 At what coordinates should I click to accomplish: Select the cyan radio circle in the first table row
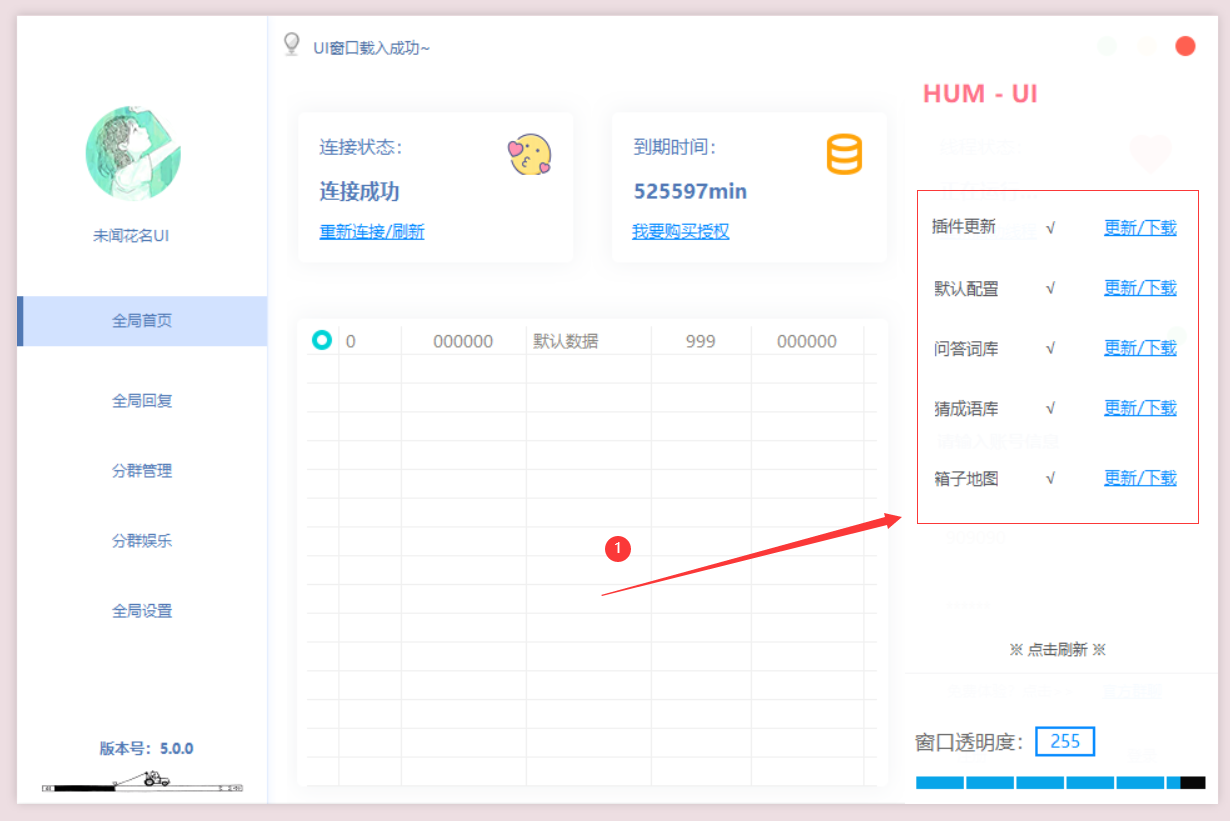click(321, 340)
